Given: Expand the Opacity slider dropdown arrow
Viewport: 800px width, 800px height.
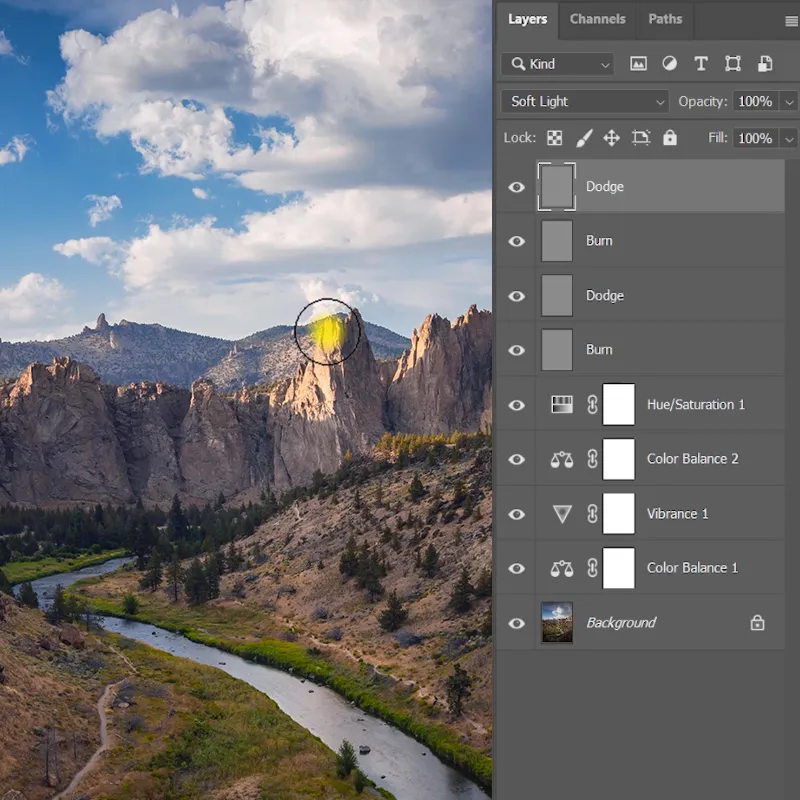Looking at the screenshot, I should pos(789,102).
